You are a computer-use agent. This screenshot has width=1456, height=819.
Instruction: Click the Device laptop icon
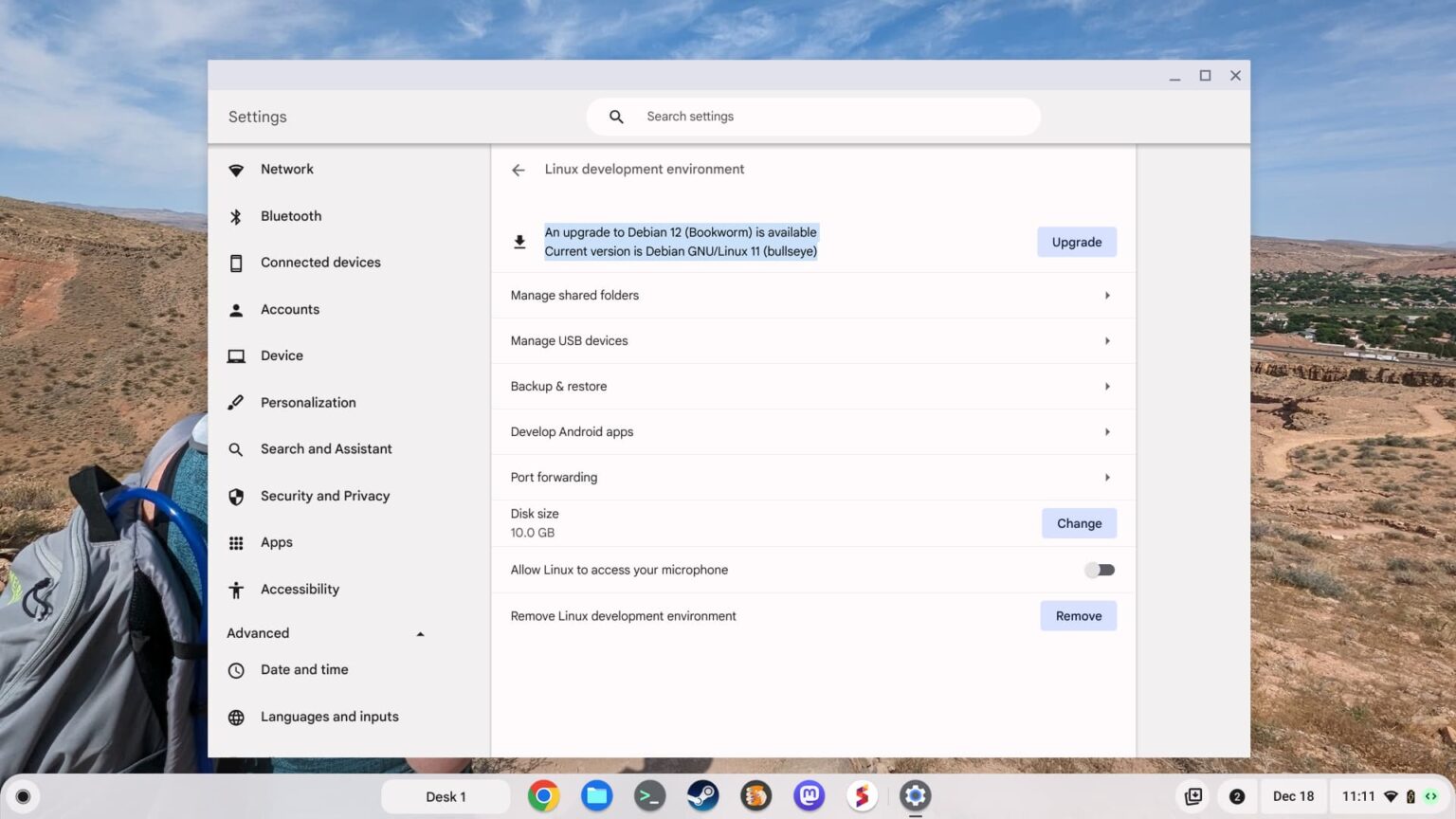click(236, 356)
